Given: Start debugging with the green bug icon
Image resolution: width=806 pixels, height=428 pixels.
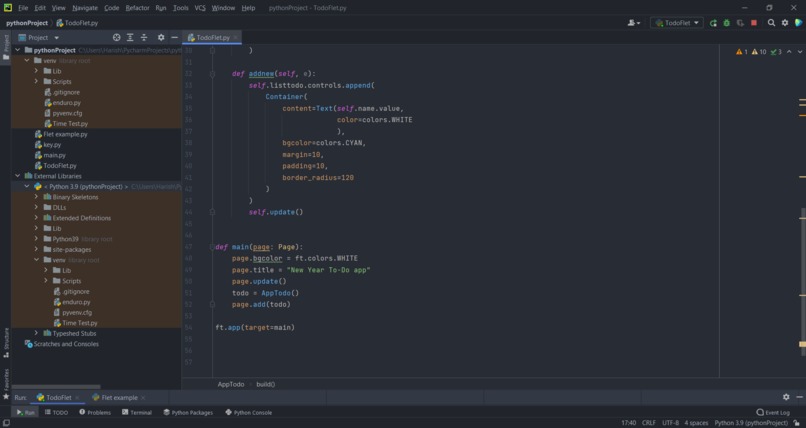Looking at the screenshot, I should coord(726,23).
